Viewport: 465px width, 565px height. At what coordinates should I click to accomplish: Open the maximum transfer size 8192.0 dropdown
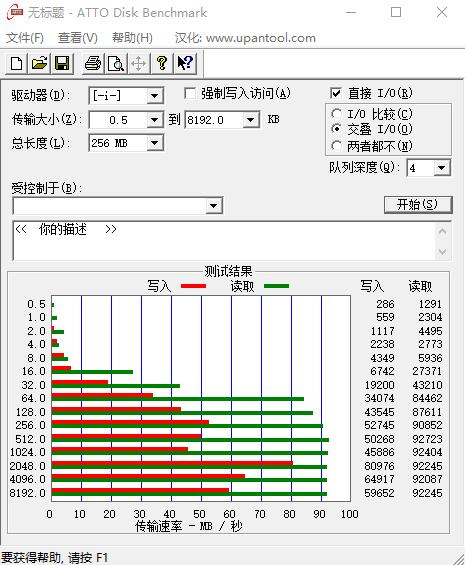pyautogui.click(x=251, y=120)
